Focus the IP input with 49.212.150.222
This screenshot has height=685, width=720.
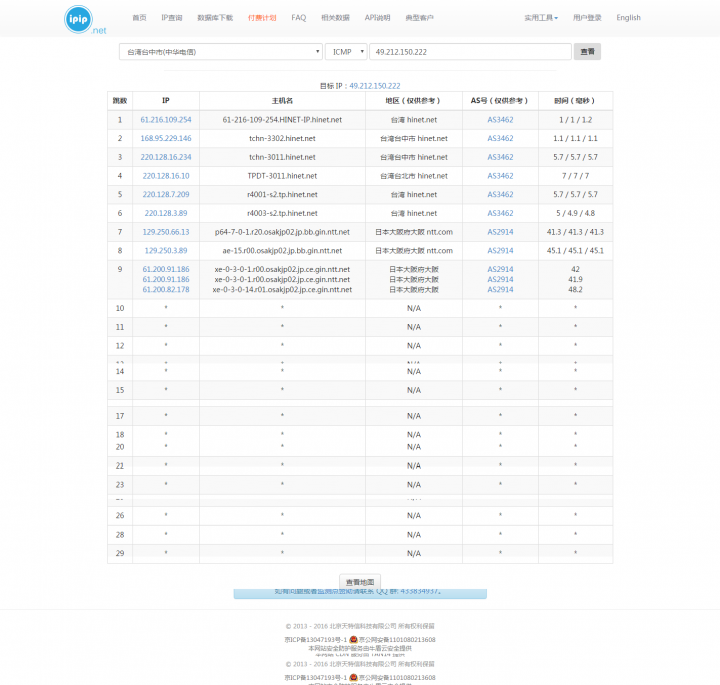coord(470,52)
